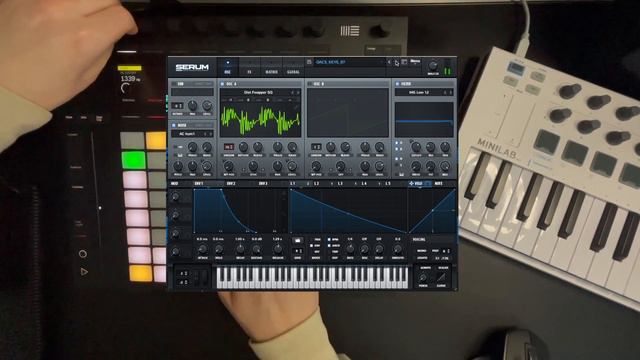Select the ENV 3 tab

coord(263,184)
